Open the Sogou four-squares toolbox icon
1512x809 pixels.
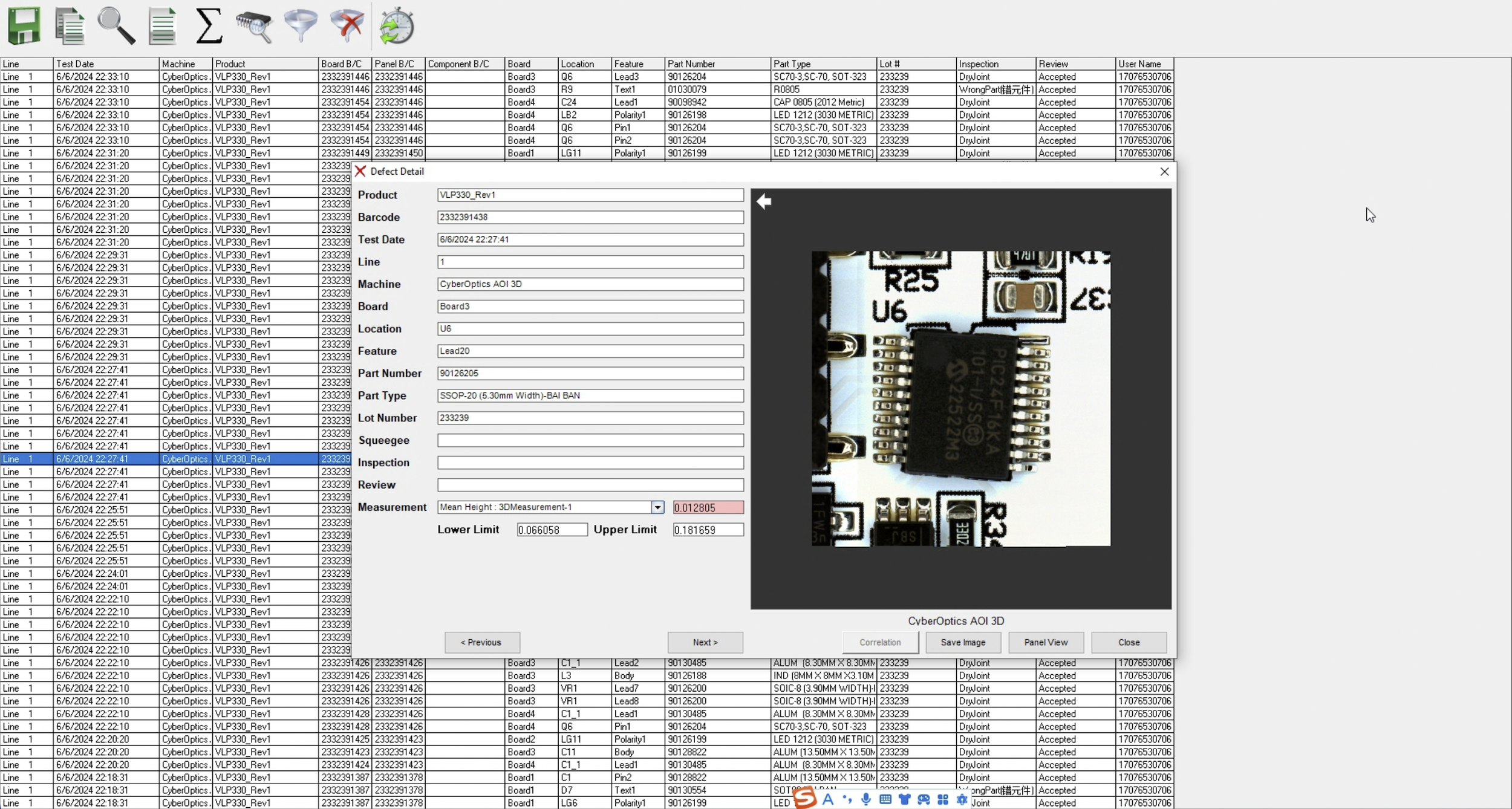tap(943, 799)
